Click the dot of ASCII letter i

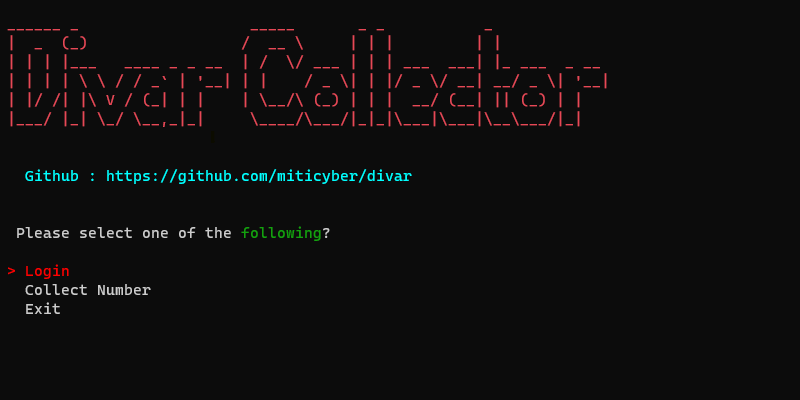pos(74,43)
